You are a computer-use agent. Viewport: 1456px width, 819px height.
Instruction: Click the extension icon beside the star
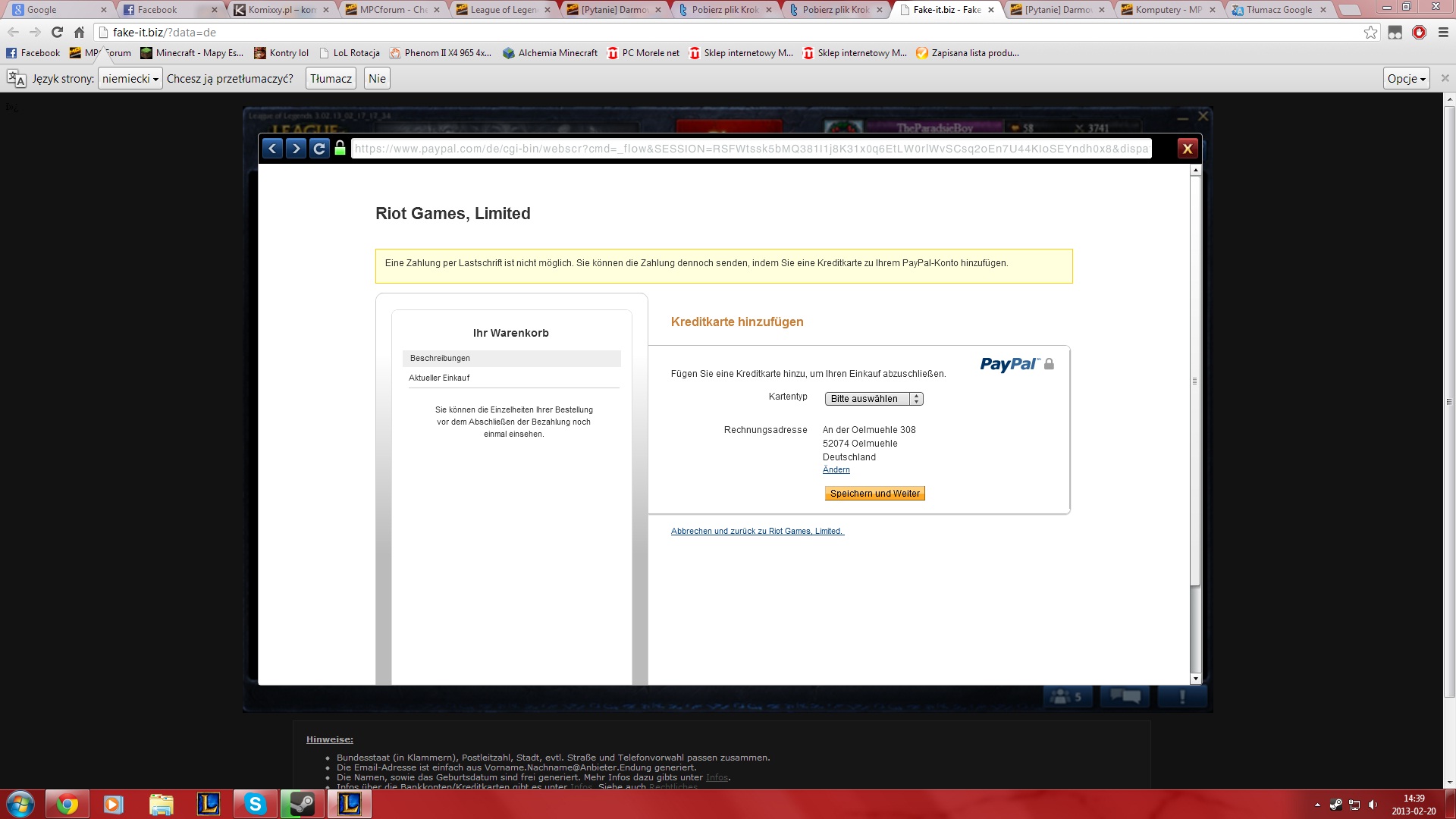tap(1395, 33)
